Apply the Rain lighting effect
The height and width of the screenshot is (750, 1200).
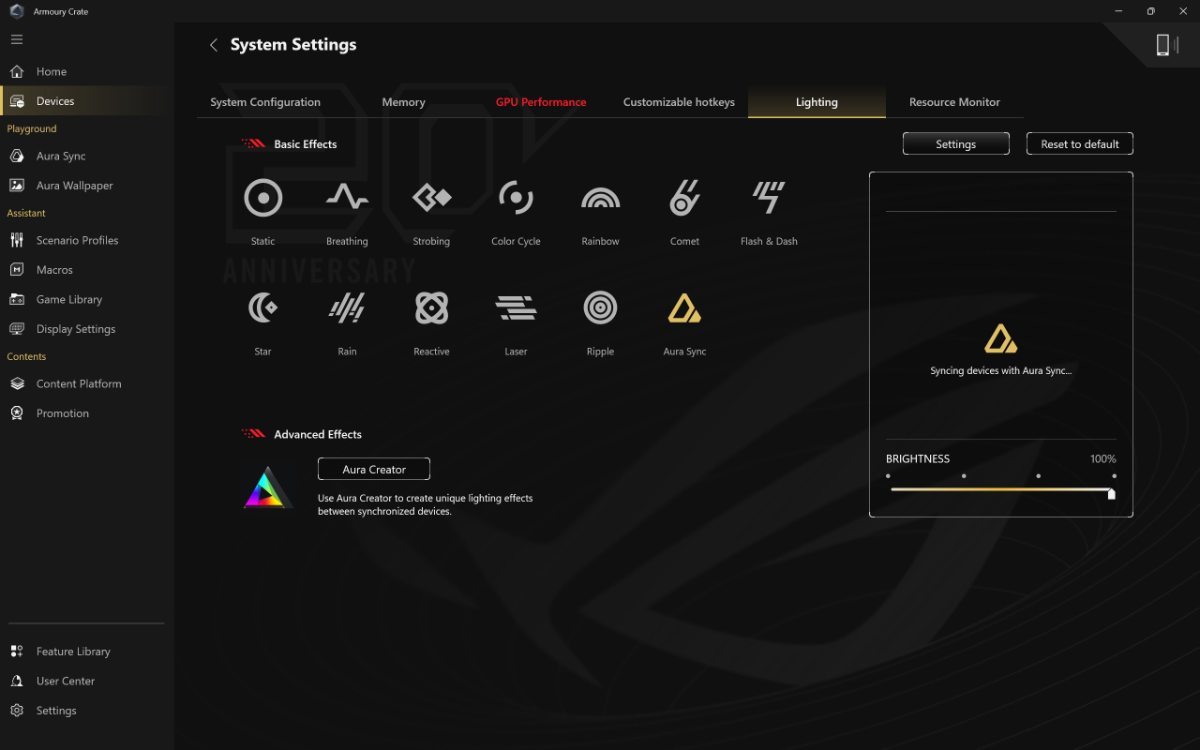click(347, 308)
